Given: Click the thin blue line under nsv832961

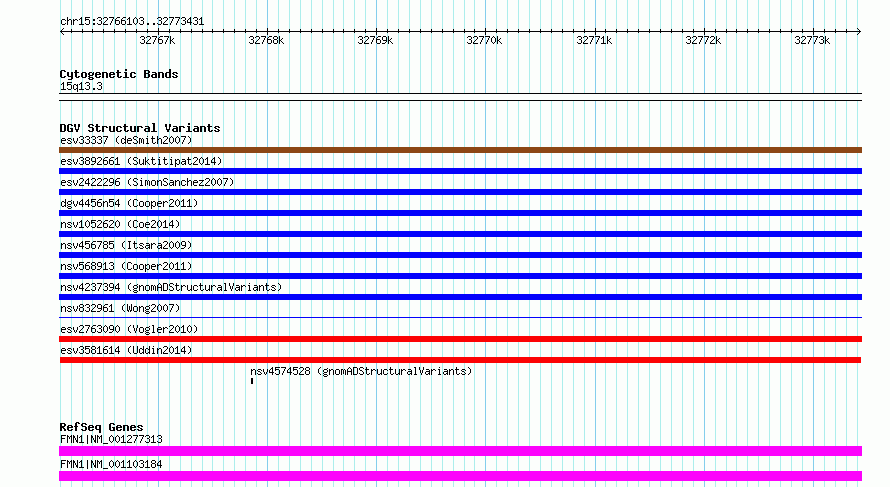Looking at the screenshot, I should coord(460,317).
